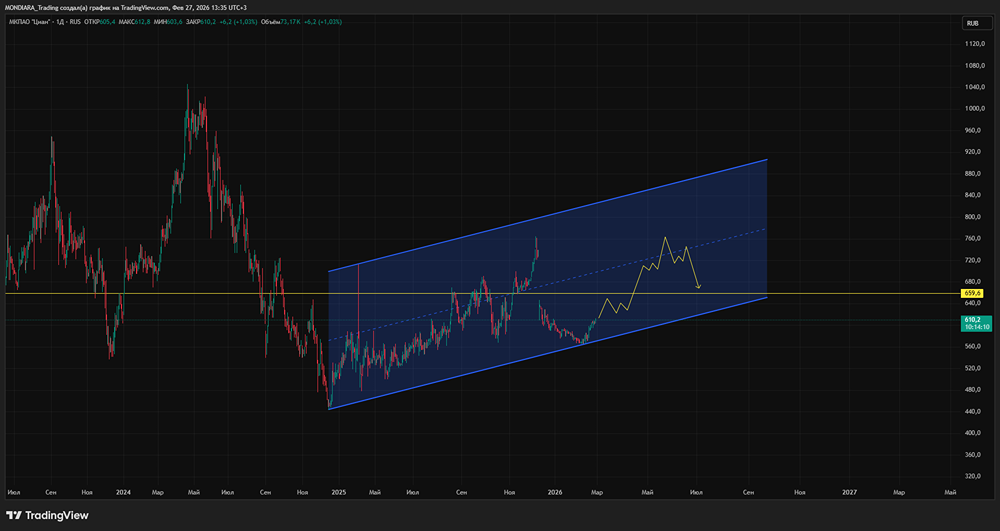The image size is (1000, 531).
Task: Click the 1040,0 price axis label
Action: [976, 87]
